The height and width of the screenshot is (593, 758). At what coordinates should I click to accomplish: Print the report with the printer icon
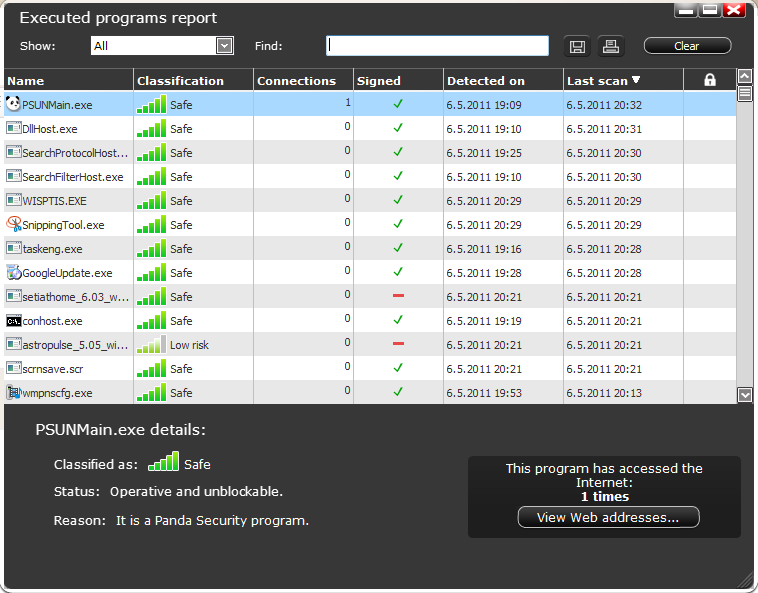(611, 46)
